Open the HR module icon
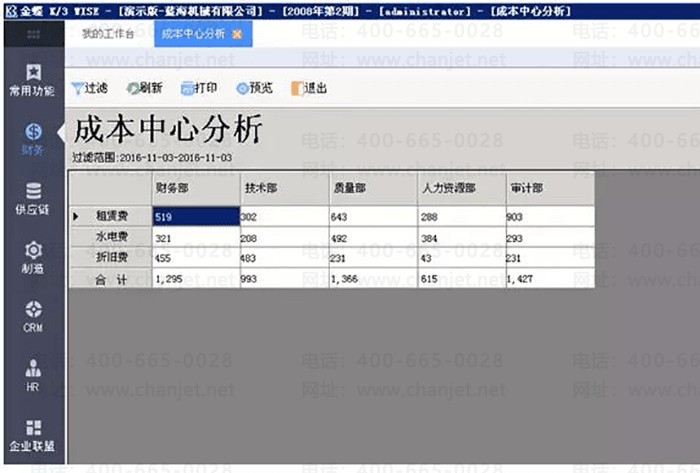This screenshot has height=473, width=700. pos(33,375)
